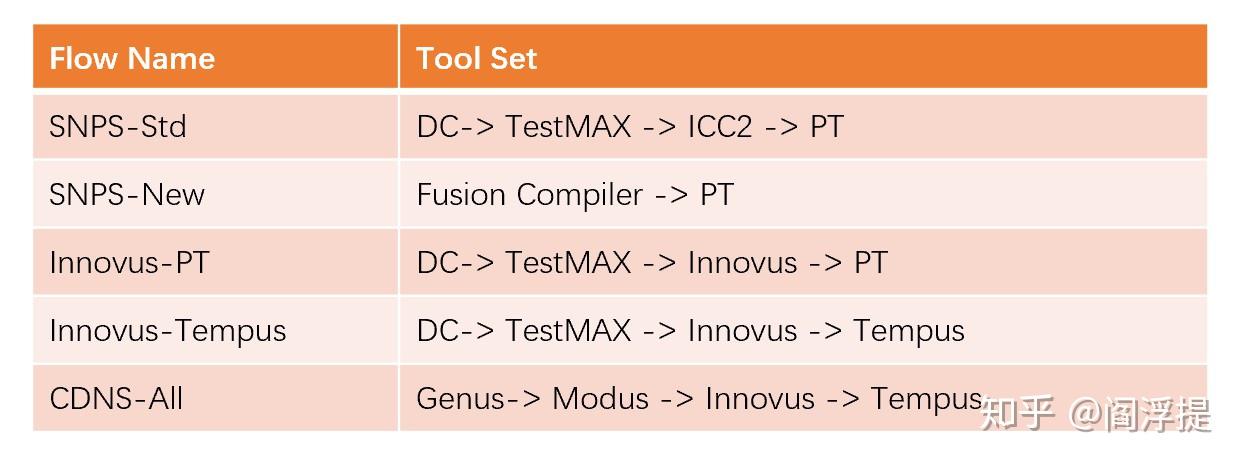The width and height of the screenshot is (1243, 465).
Task: Click PT in the SNPS-New row
Action: click(x=716, y=194)
